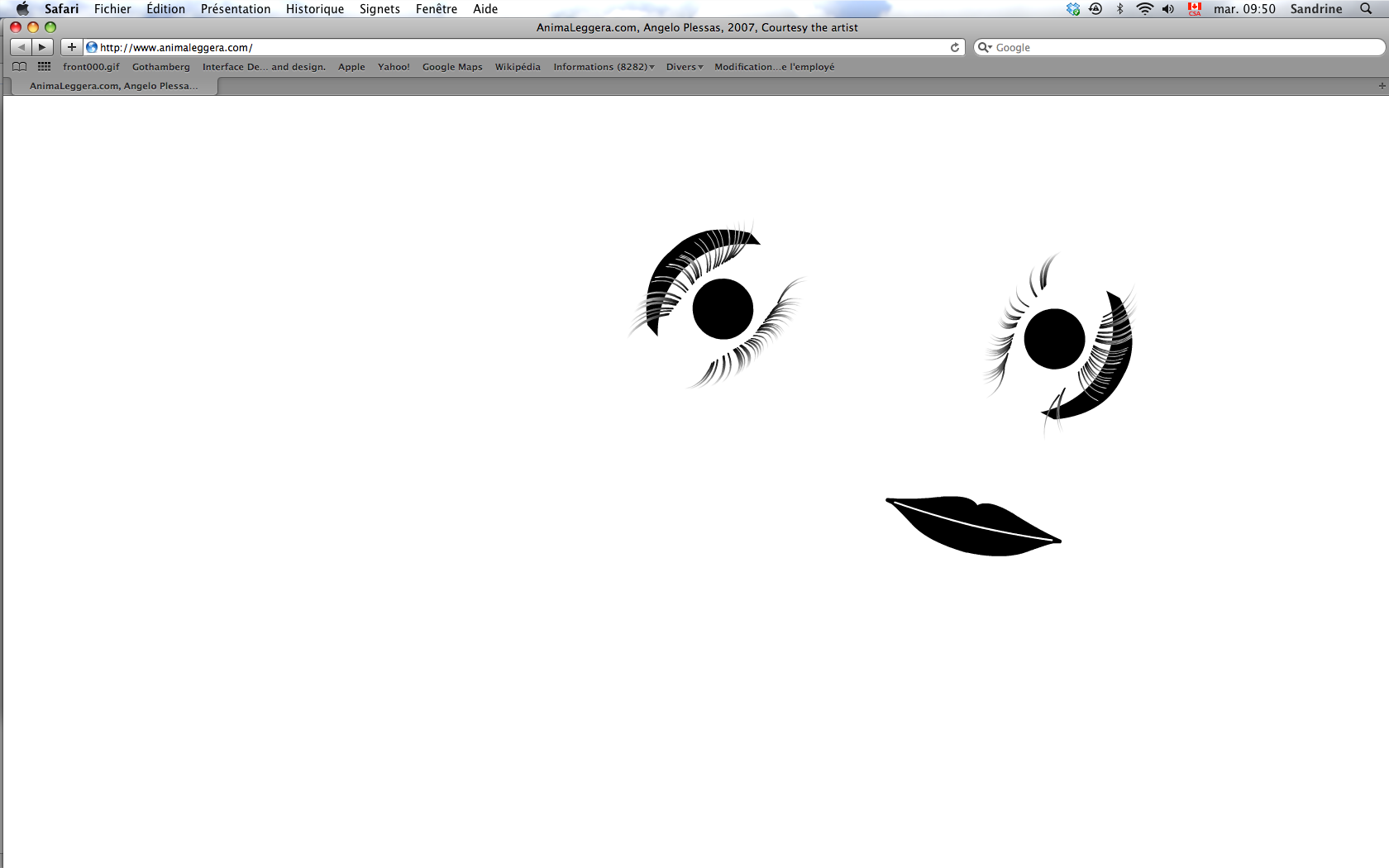Open the Gothamberg bookmark

(x=161, y=67)
